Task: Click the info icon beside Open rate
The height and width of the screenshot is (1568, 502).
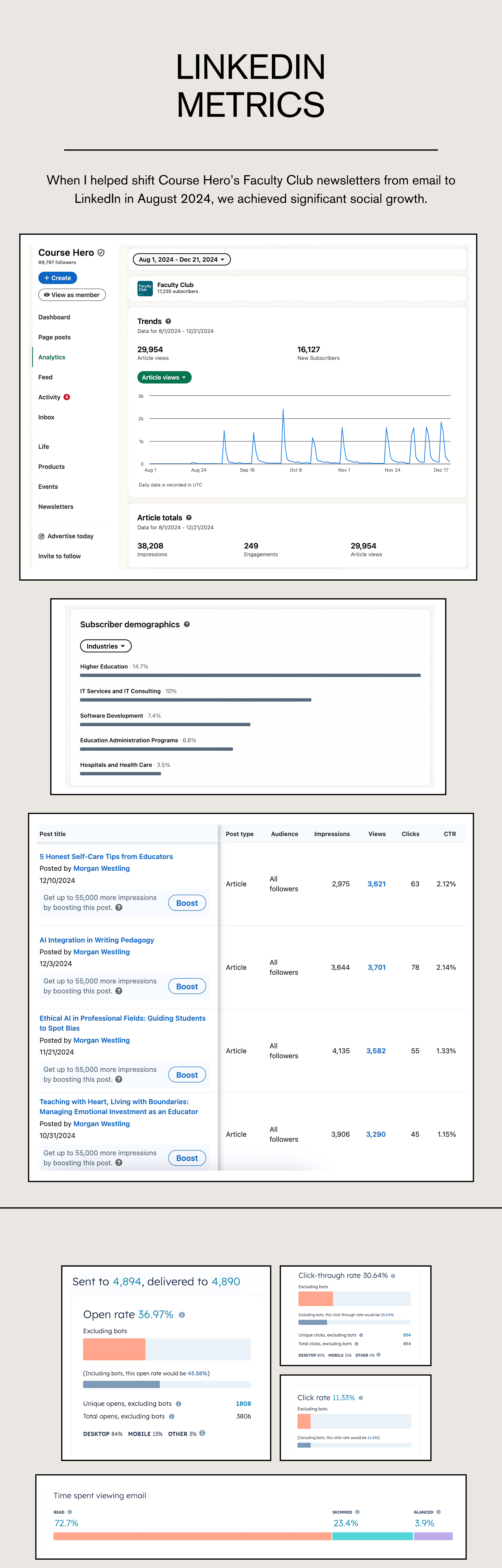Action: (182, 1315)
